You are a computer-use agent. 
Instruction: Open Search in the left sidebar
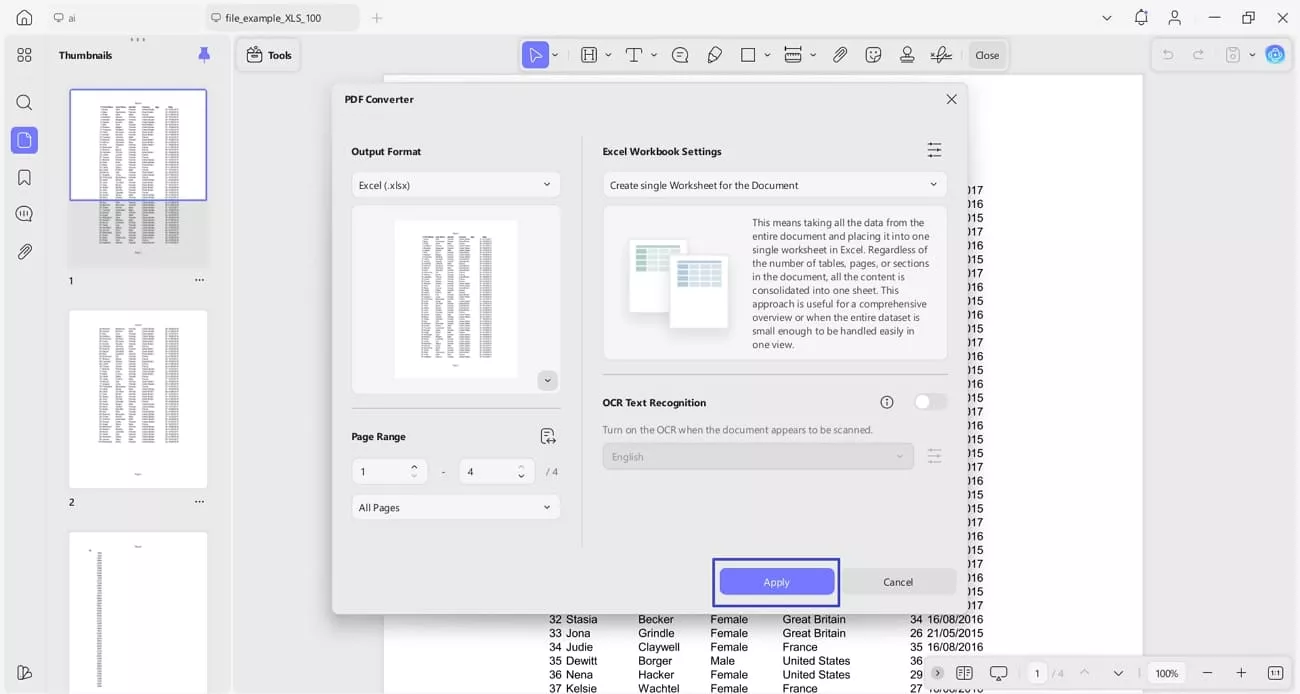click(24, 102)
